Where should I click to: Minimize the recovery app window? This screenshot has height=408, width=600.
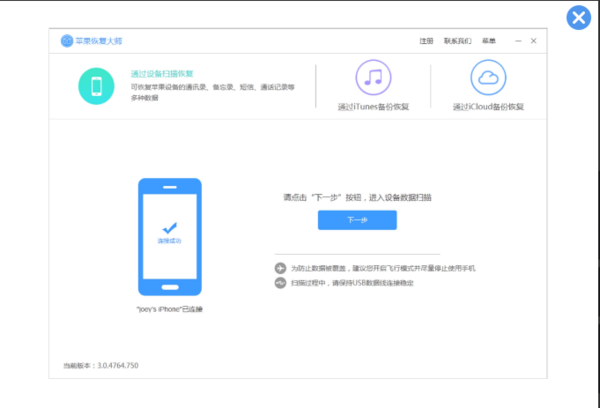click(518, 41)
